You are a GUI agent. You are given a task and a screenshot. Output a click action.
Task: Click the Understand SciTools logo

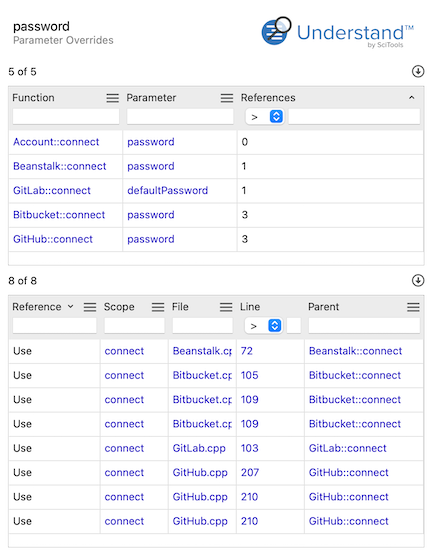pyautogui.click(x=337, y=31)
